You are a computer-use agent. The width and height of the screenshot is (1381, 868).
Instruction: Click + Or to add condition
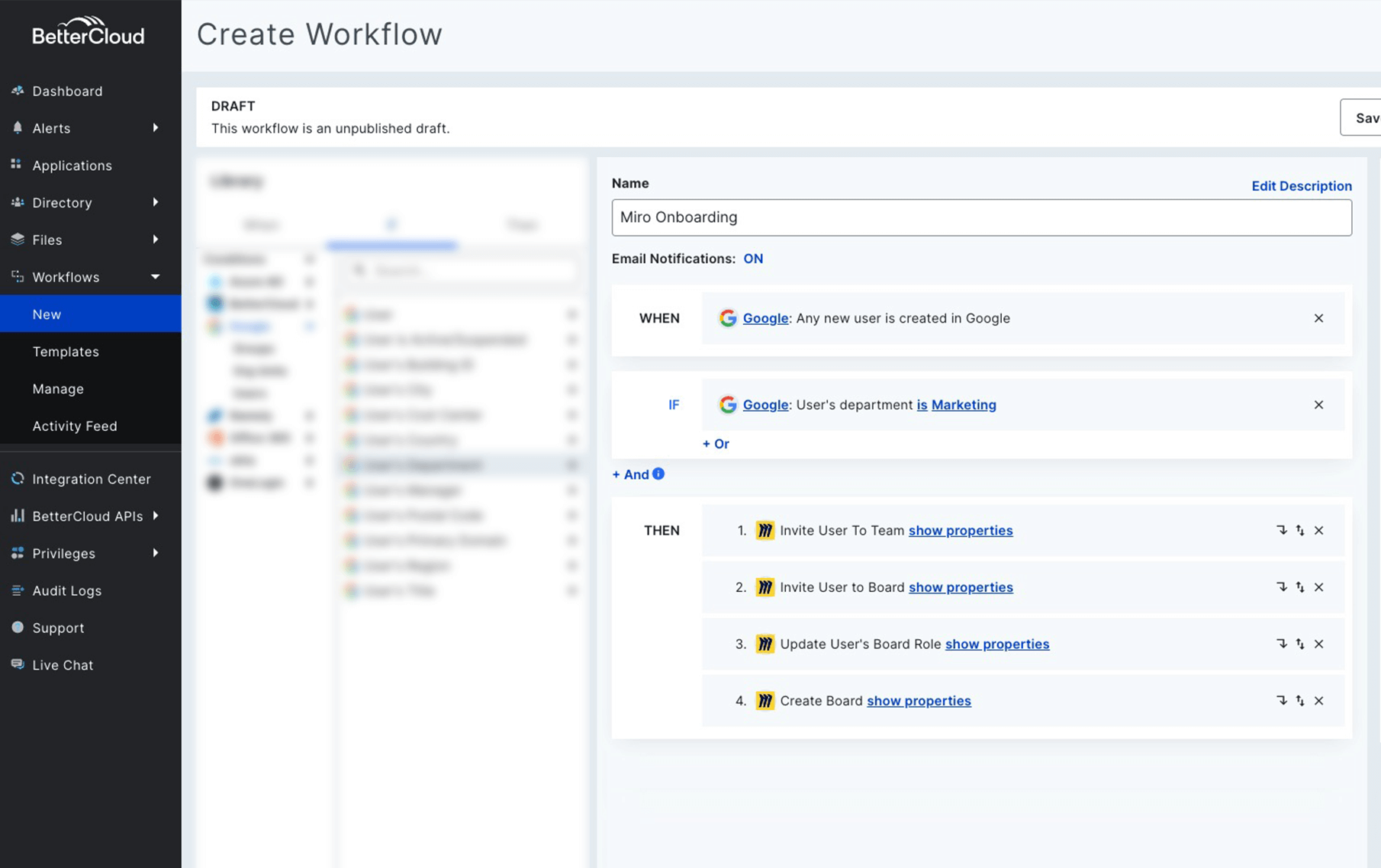point(716,443)
